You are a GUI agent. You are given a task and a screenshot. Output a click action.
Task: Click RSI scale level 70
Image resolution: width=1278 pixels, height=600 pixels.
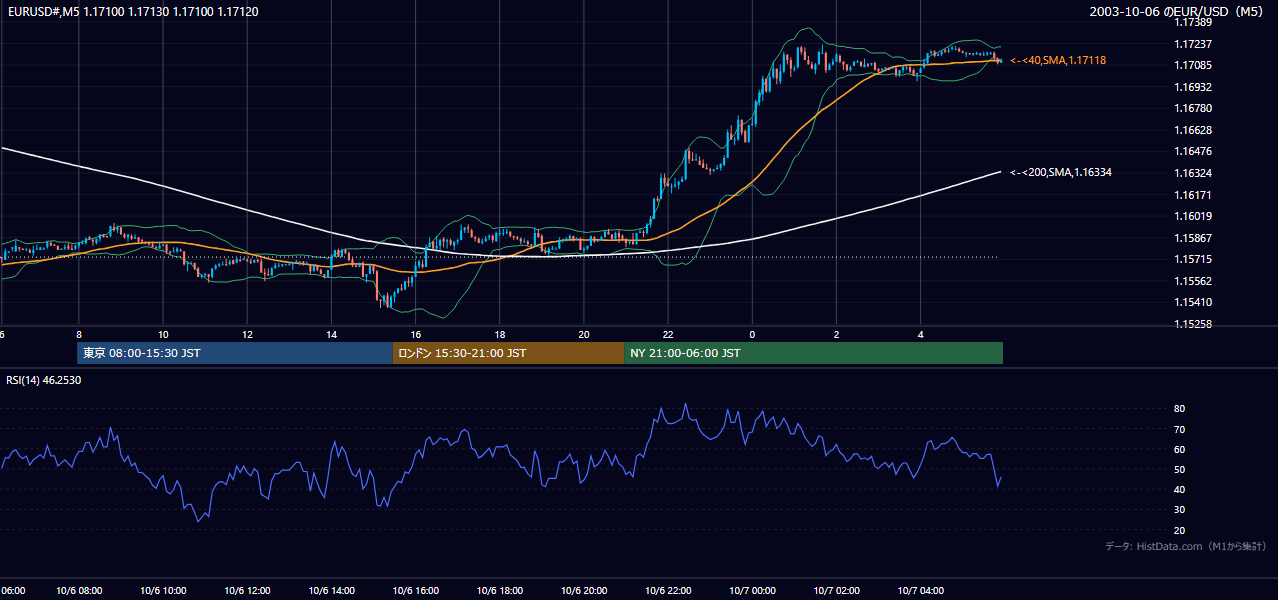(x=1180, y=429)
